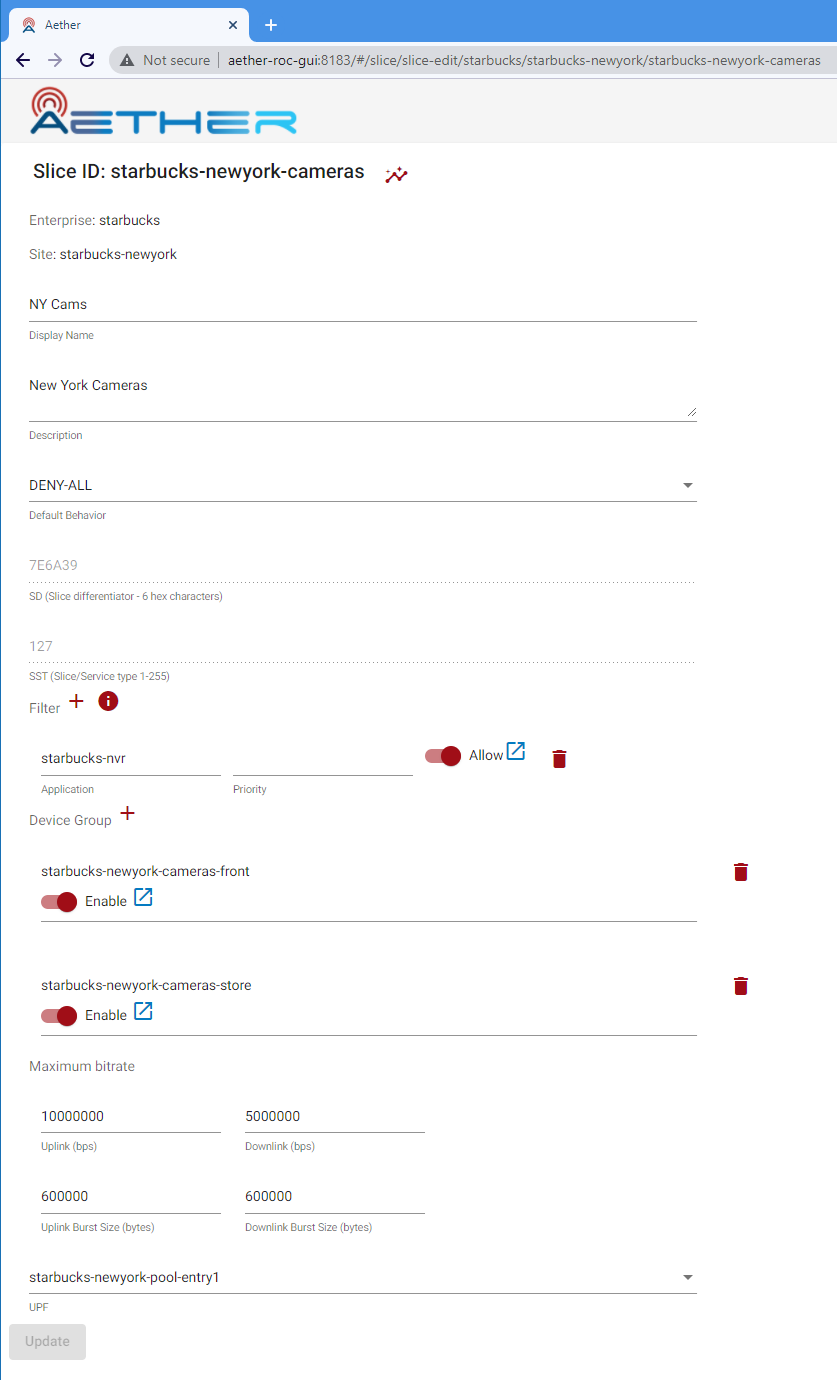Screen dimensions: 837x1380
Task: Click the Uplink (bps) input field
Action: pyautogui.click(x=130, y=1116)
